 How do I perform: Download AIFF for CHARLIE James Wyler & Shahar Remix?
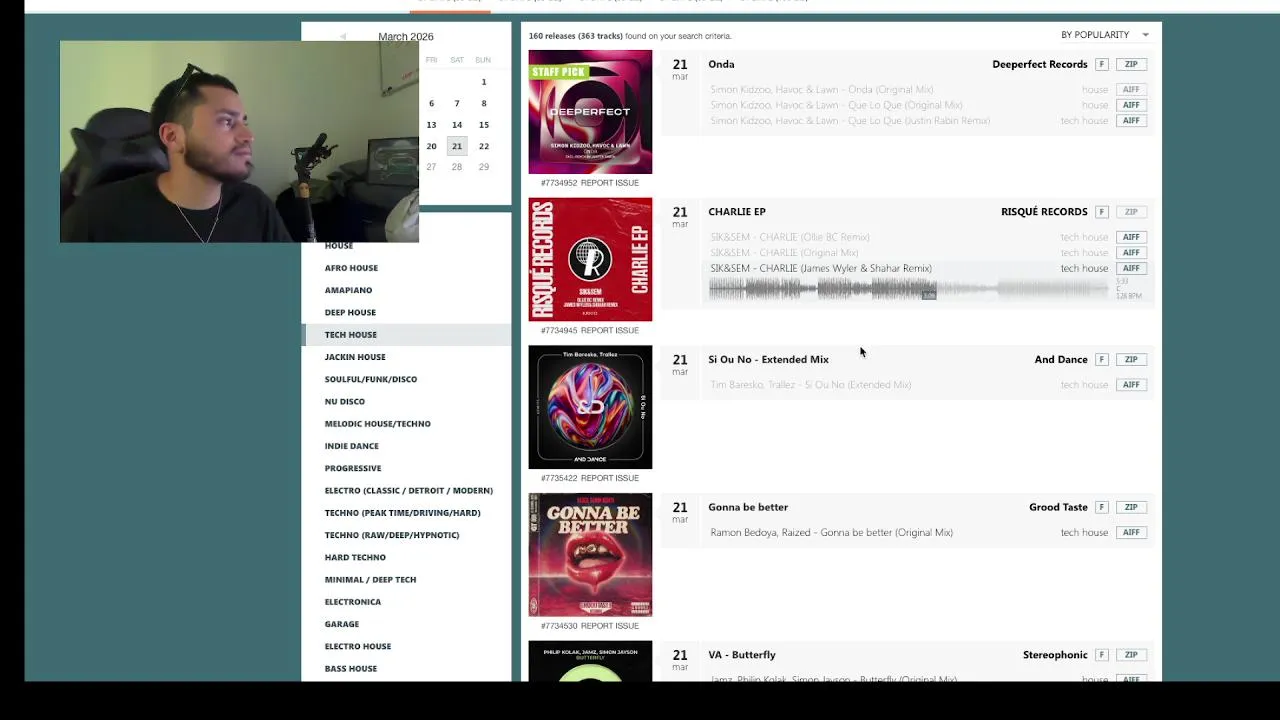click(1131, 269)
